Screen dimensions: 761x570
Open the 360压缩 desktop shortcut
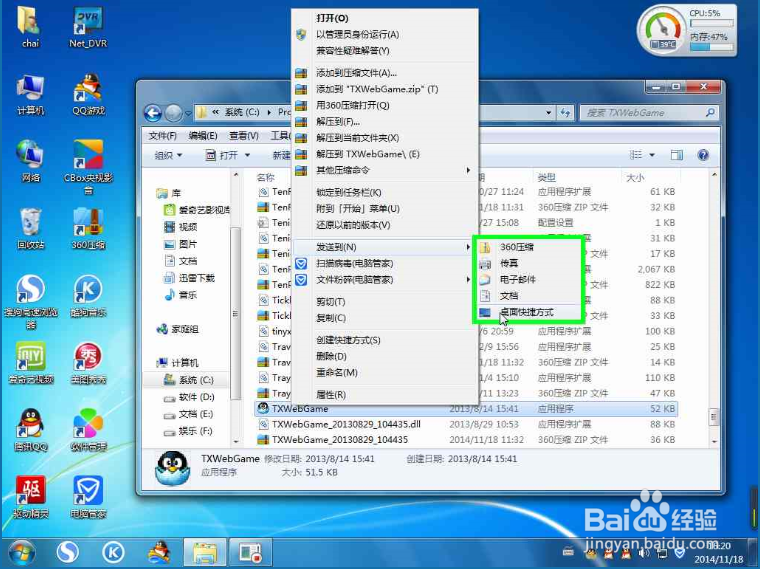pyautogui.click(x=88, y=228)
